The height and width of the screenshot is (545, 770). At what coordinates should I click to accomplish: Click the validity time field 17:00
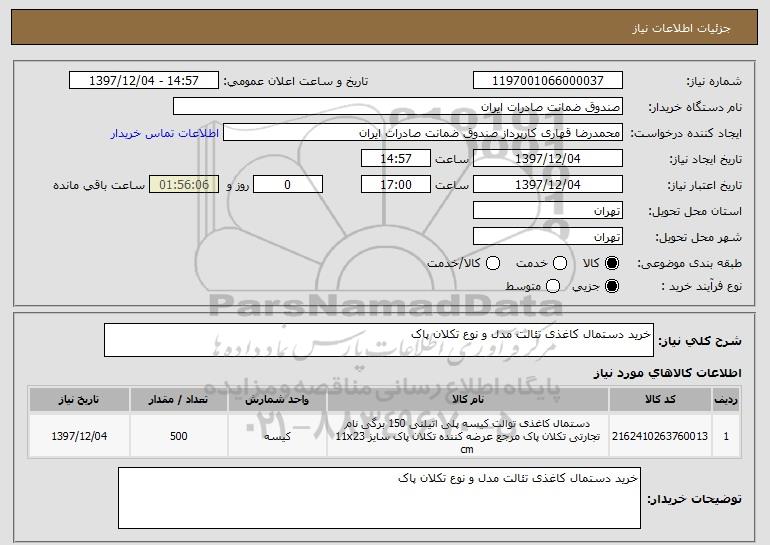point(396,185)
